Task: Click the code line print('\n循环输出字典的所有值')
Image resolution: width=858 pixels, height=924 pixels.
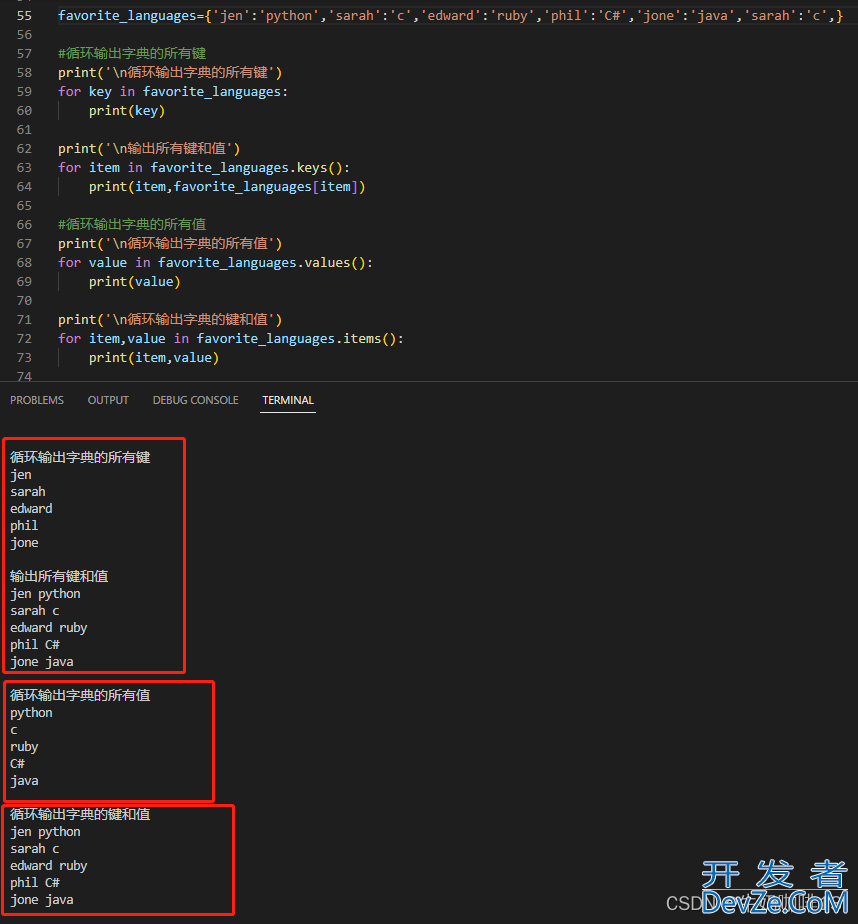Action: [x=170, y=243]
